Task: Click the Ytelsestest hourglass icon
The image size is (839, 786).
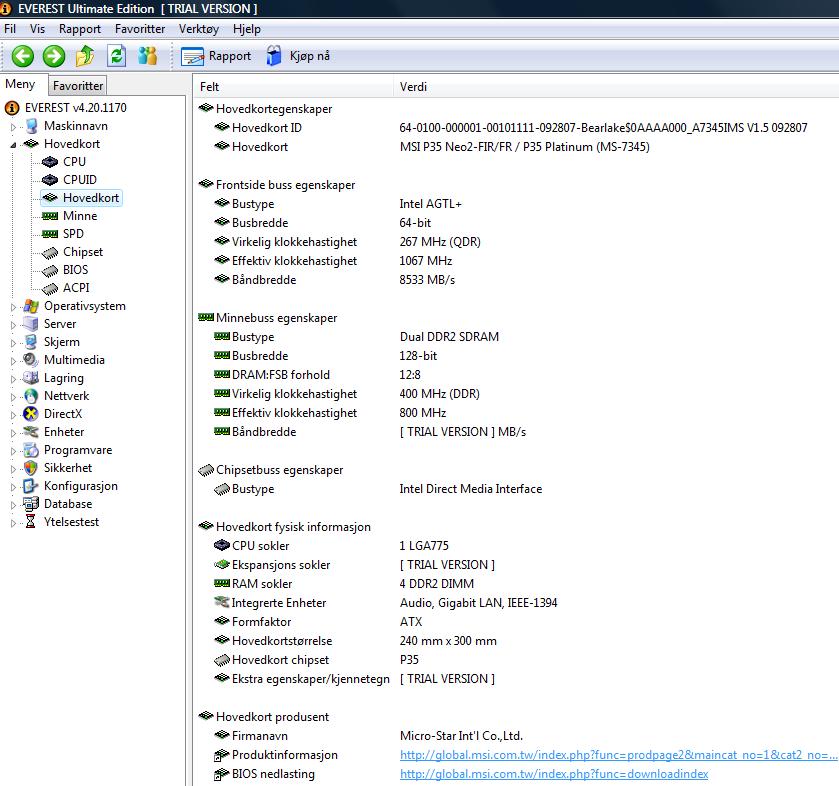Action: click(31, 522)
